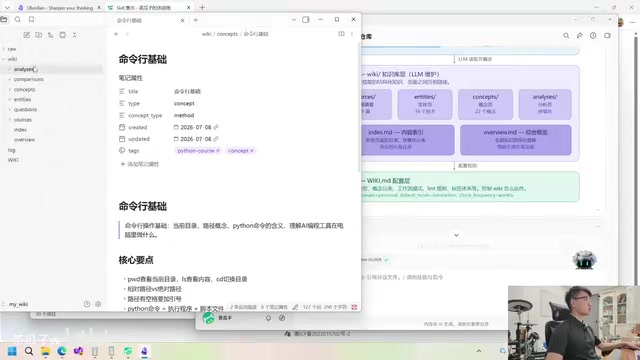
Task: Open the Obsidian bookmarks pane icon
Action: (x=31, y=19)
